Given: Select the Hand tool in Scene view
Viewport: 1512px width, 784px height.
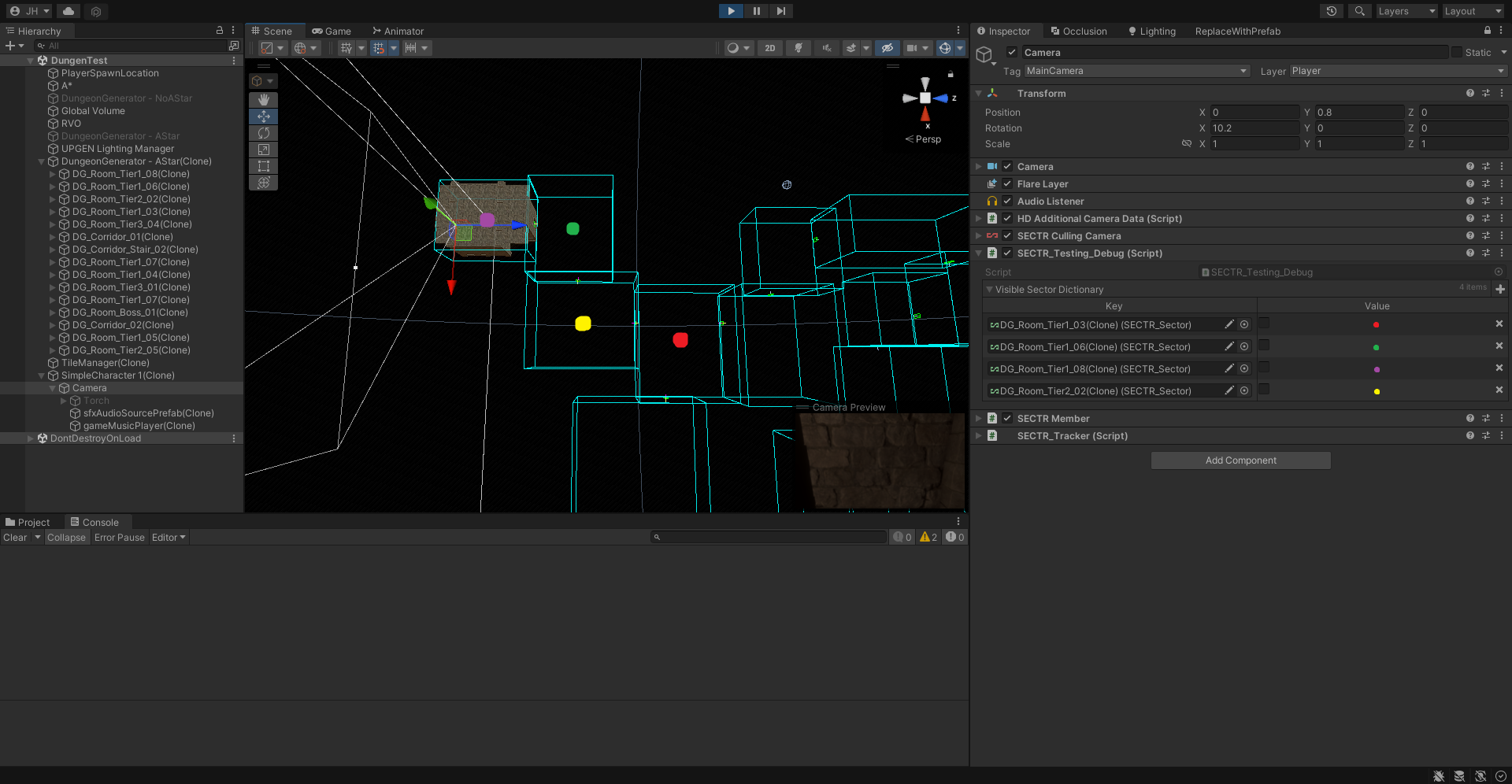Looking at the screenshot, I should pos(264,100).
